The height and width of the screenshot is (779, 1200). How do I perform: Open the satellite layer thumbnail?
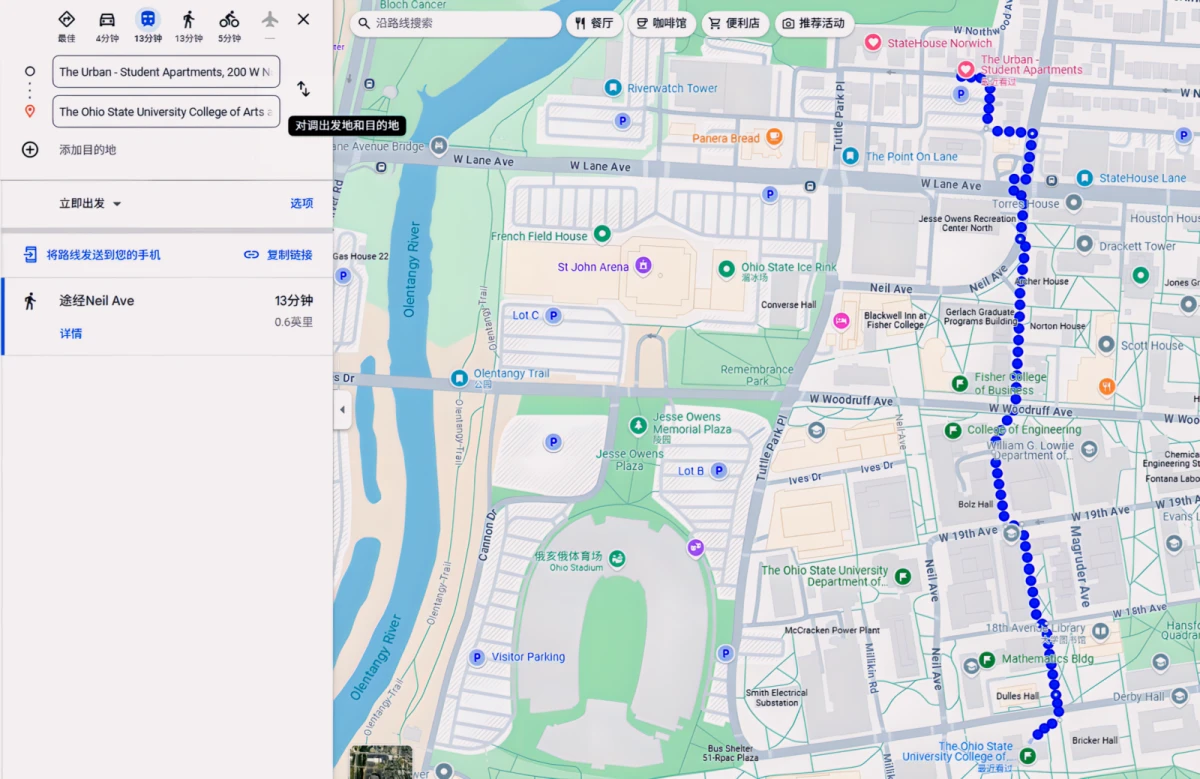[381, 762]
